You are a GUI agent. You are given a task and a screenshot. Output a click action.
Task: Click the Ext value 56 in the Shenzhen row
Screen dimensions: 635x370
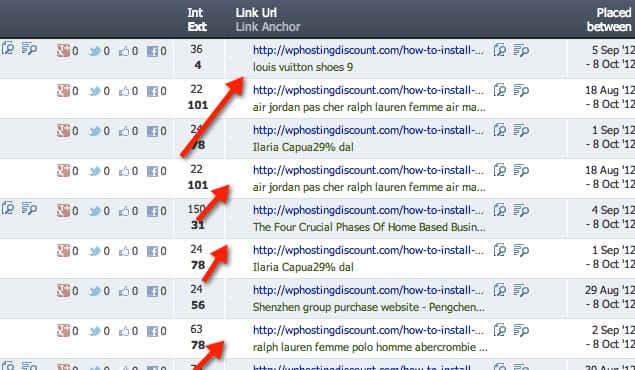click(x=198, y=305)
